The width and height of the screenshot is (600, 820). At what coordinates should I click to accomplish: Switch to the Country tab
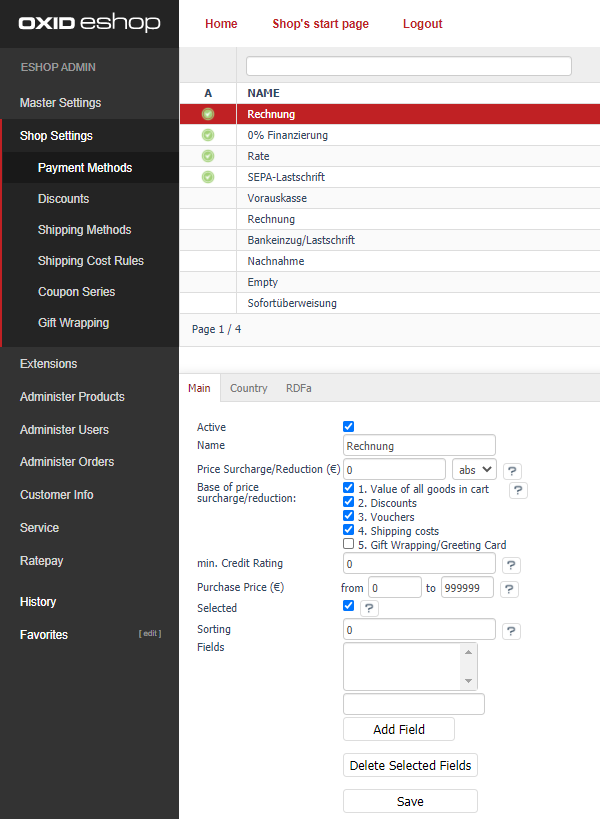coord(248,388)
